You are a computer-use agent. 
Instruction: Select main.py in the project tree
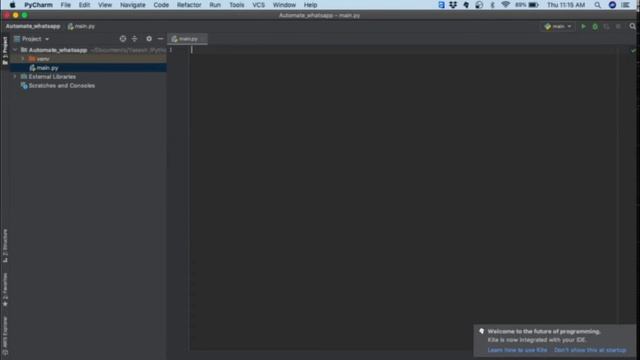coord(88,68)
